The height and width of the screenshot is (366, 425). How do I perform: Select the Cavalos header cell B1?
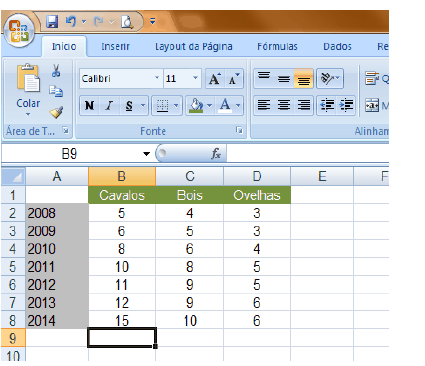(122, 195)
